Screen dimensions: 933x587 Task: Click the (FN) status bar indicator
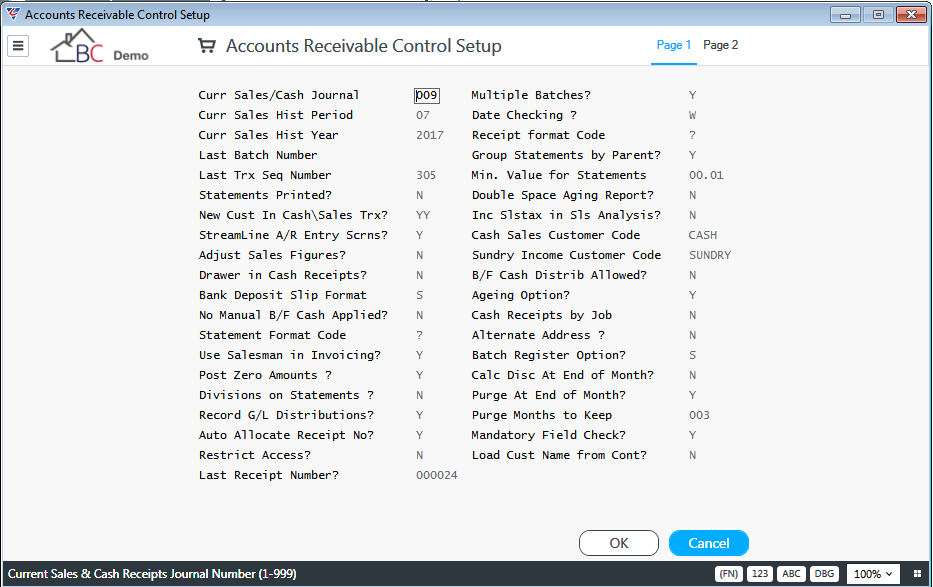(x=728, y=574)
